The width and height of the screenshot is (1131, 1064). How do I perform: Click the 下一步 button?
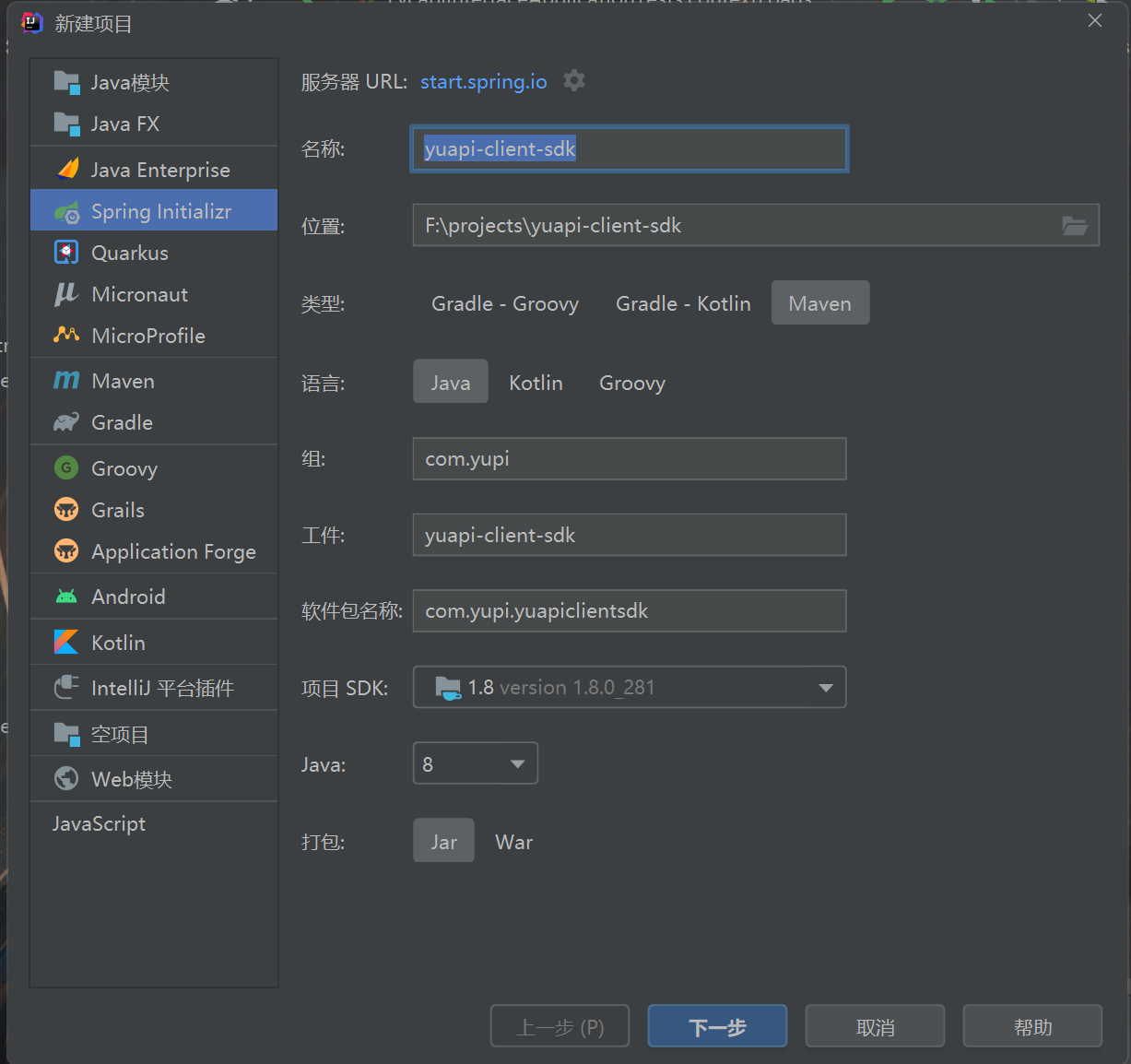pyautogui.click(x=718, y=1026)
